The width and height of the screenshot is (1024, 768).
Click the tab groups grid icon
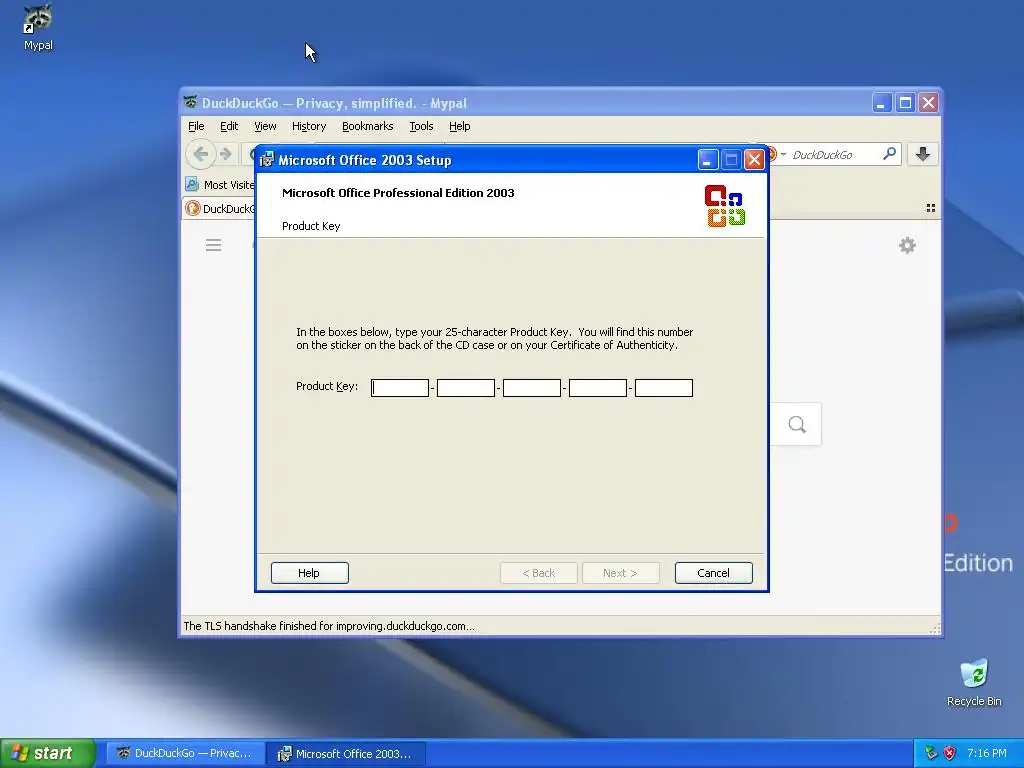click(x=931, y=208)
